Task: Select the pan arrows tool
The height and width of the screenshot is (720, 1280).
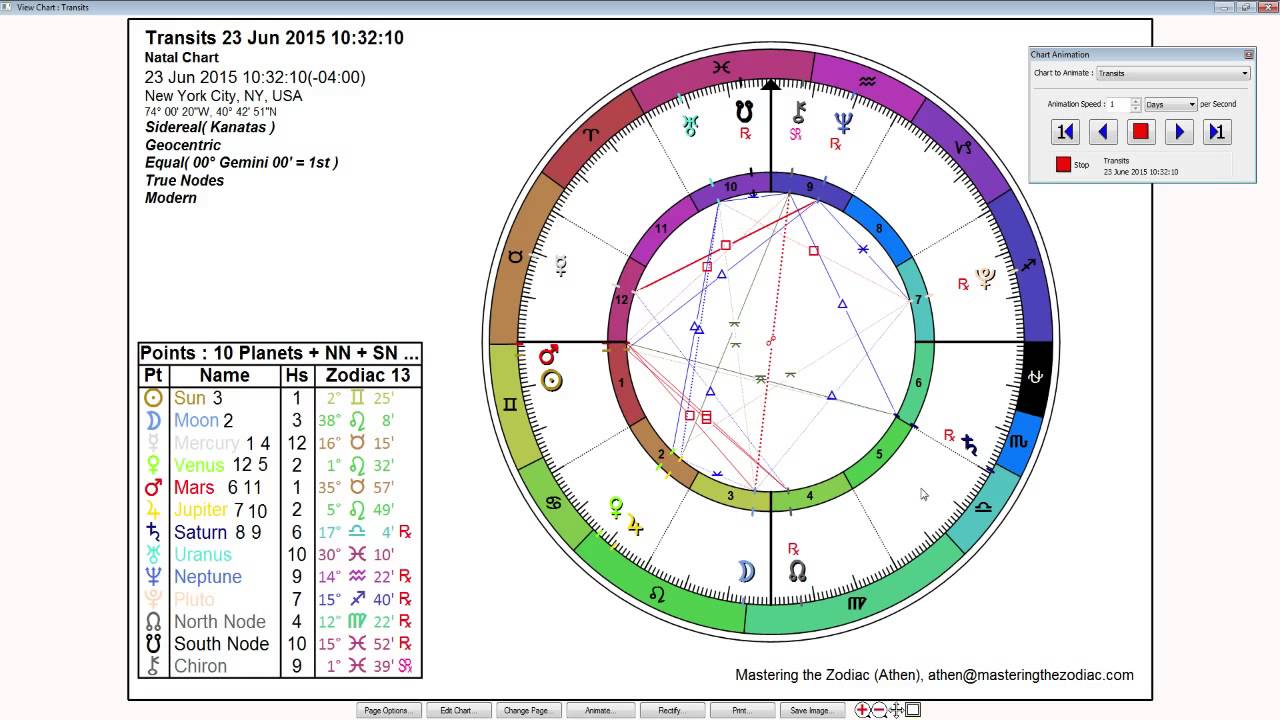Action: pos(896,710)
